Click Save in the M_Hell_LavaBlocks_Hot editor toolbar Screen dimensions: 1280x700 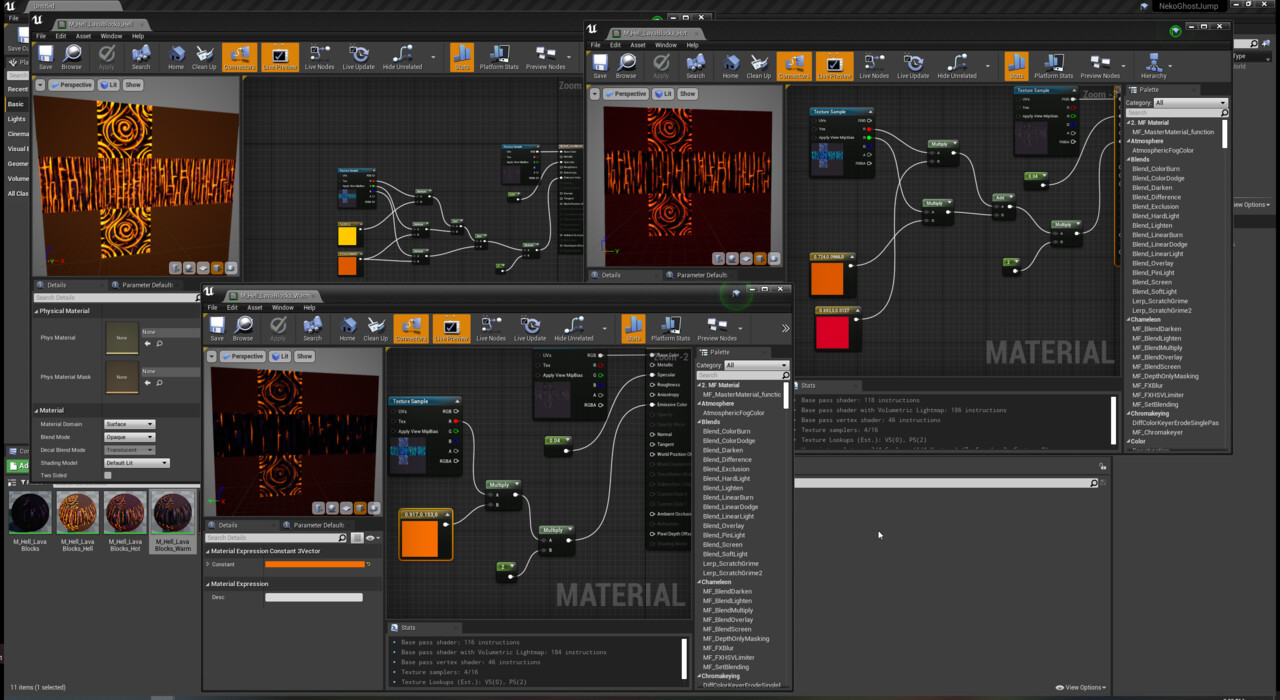click(600, 67)
